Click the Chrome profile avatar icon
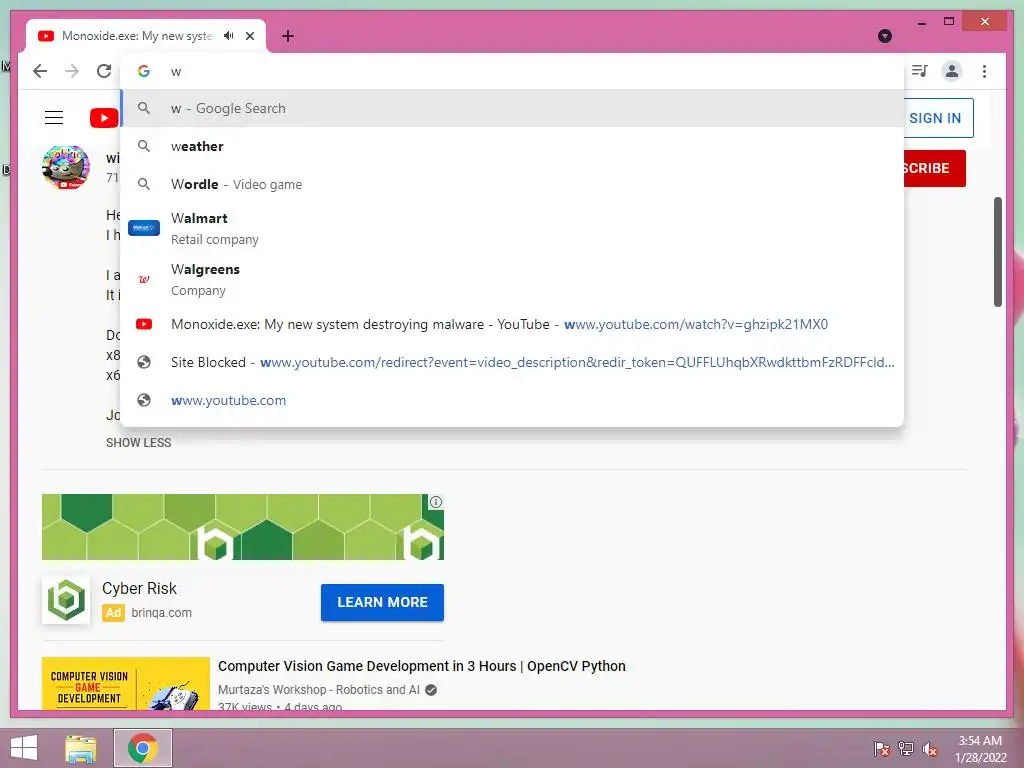Screen dimensions: 1024x768 pos(952,71)
